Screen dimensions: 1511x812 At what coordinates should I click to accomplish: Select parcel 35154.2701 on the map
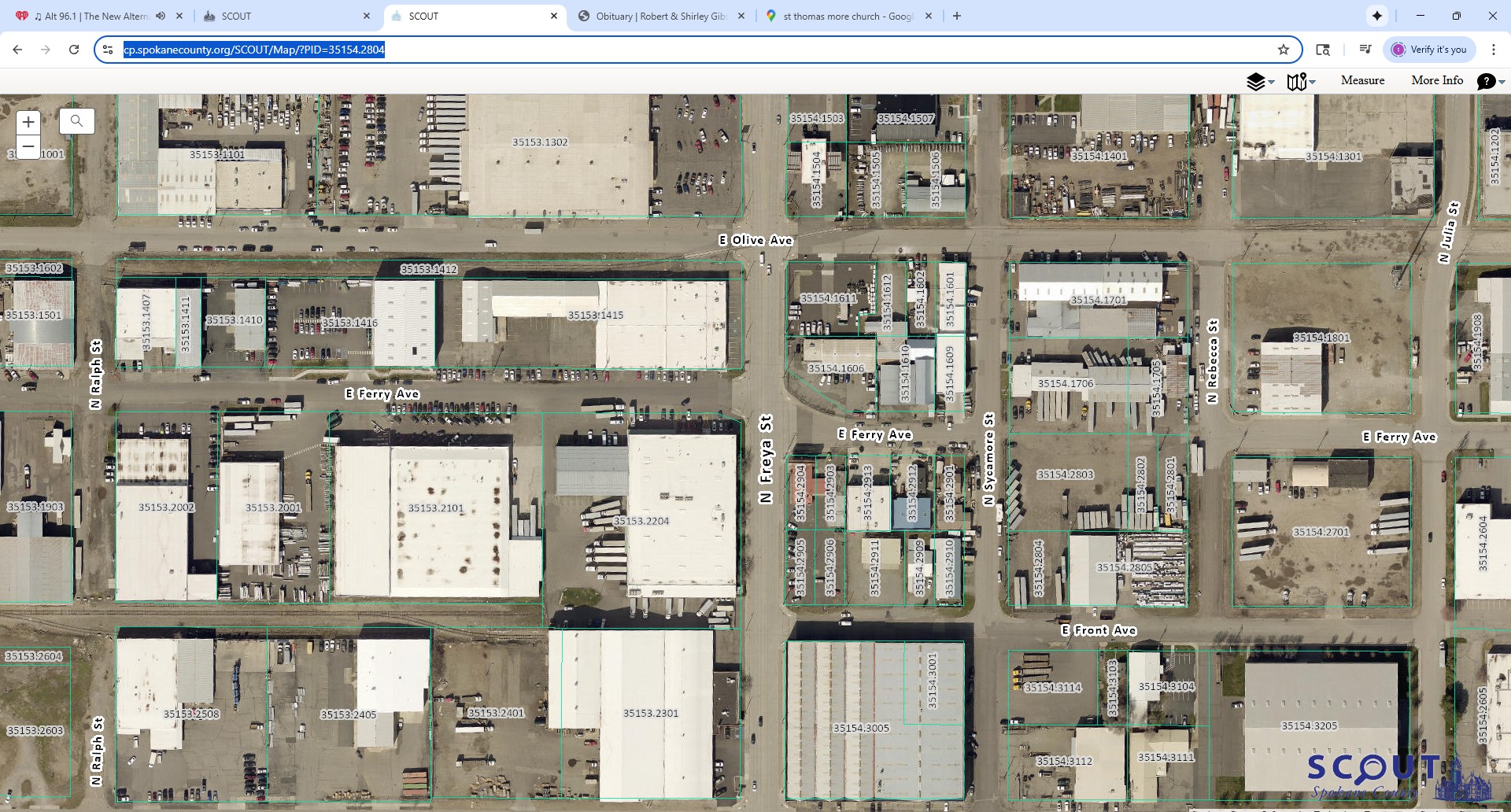point(1321,532)
